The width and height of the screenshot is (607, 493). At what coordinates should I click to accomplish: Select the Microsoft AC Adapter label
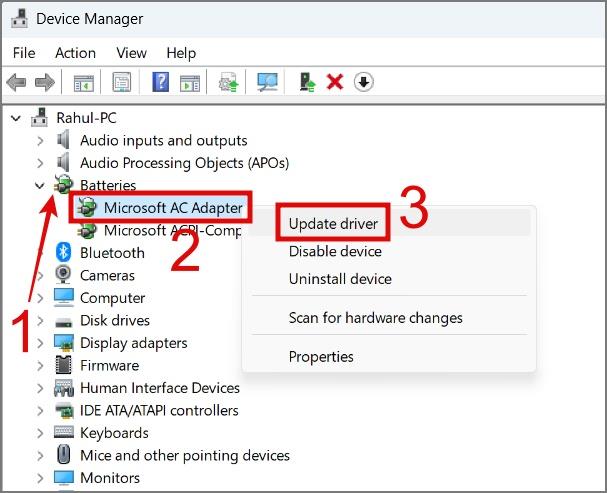[173, 208]
